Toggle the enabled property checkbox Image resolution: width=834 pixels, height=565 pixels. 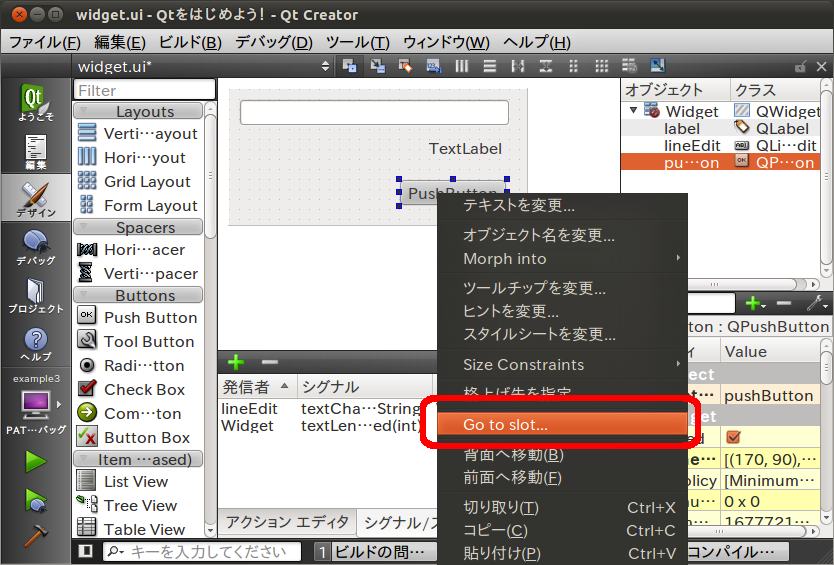pyautogui.click(x=733, y=437)
